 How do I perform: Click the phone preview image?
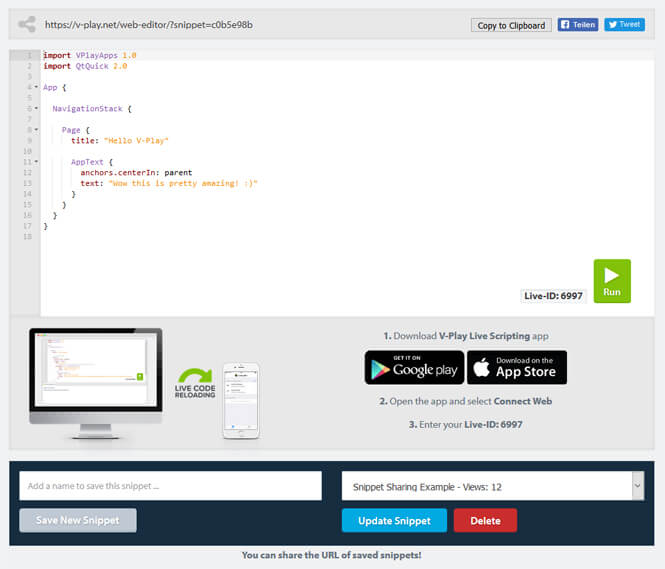click(x=241, y=401)
